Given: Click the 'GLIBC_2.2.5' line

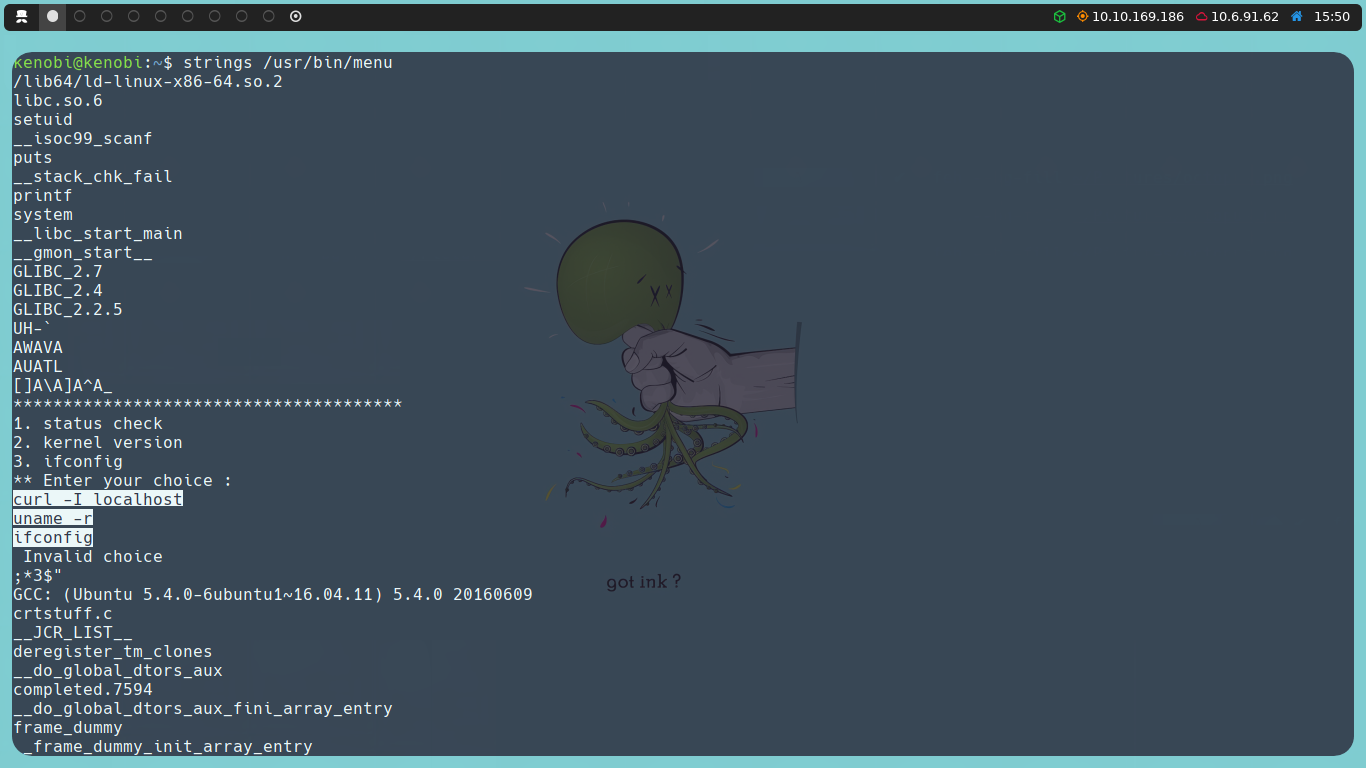Looking at the screenshot, I should [x=68, y=310].
